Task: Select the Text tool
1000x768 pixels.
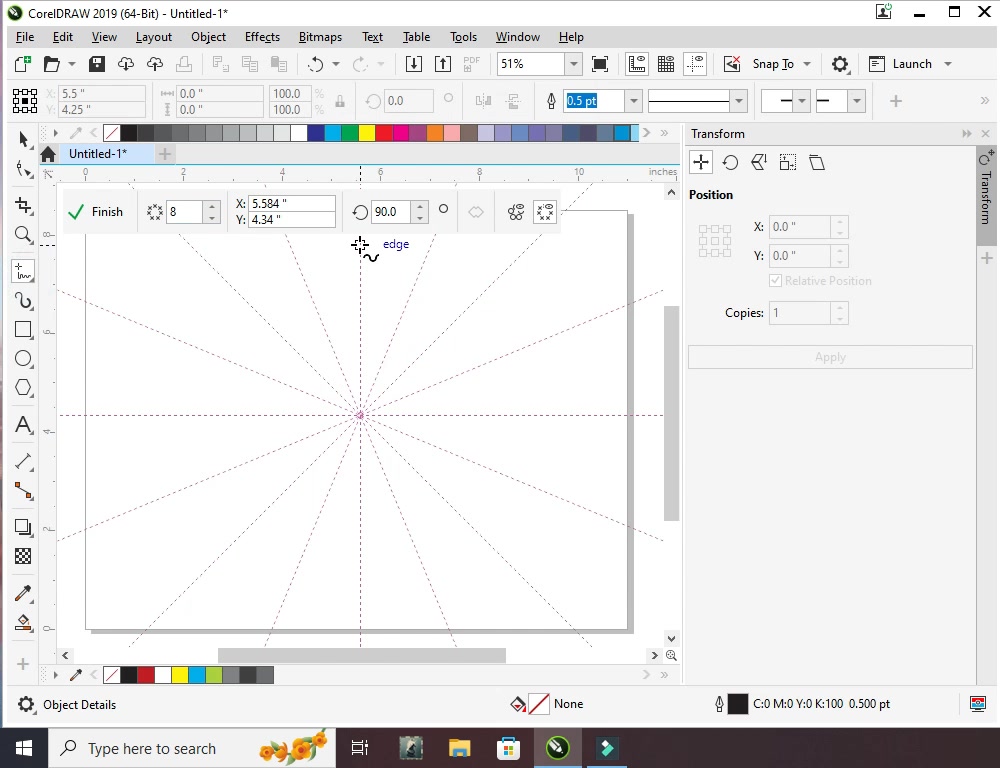Action: [24, 425]
